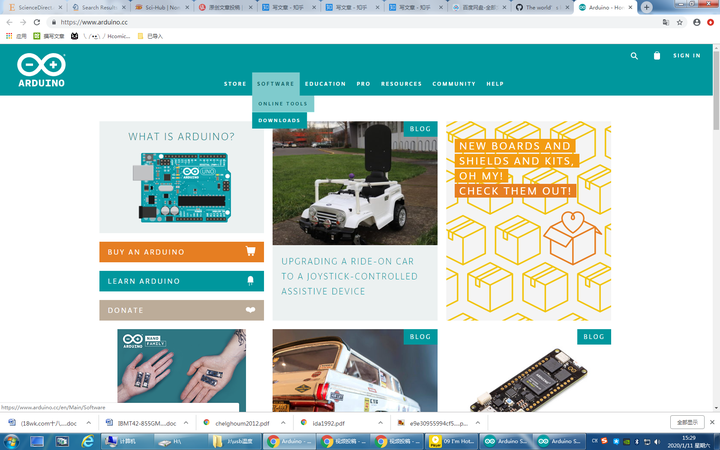Open the Nano Family hands image

[181, 370]
